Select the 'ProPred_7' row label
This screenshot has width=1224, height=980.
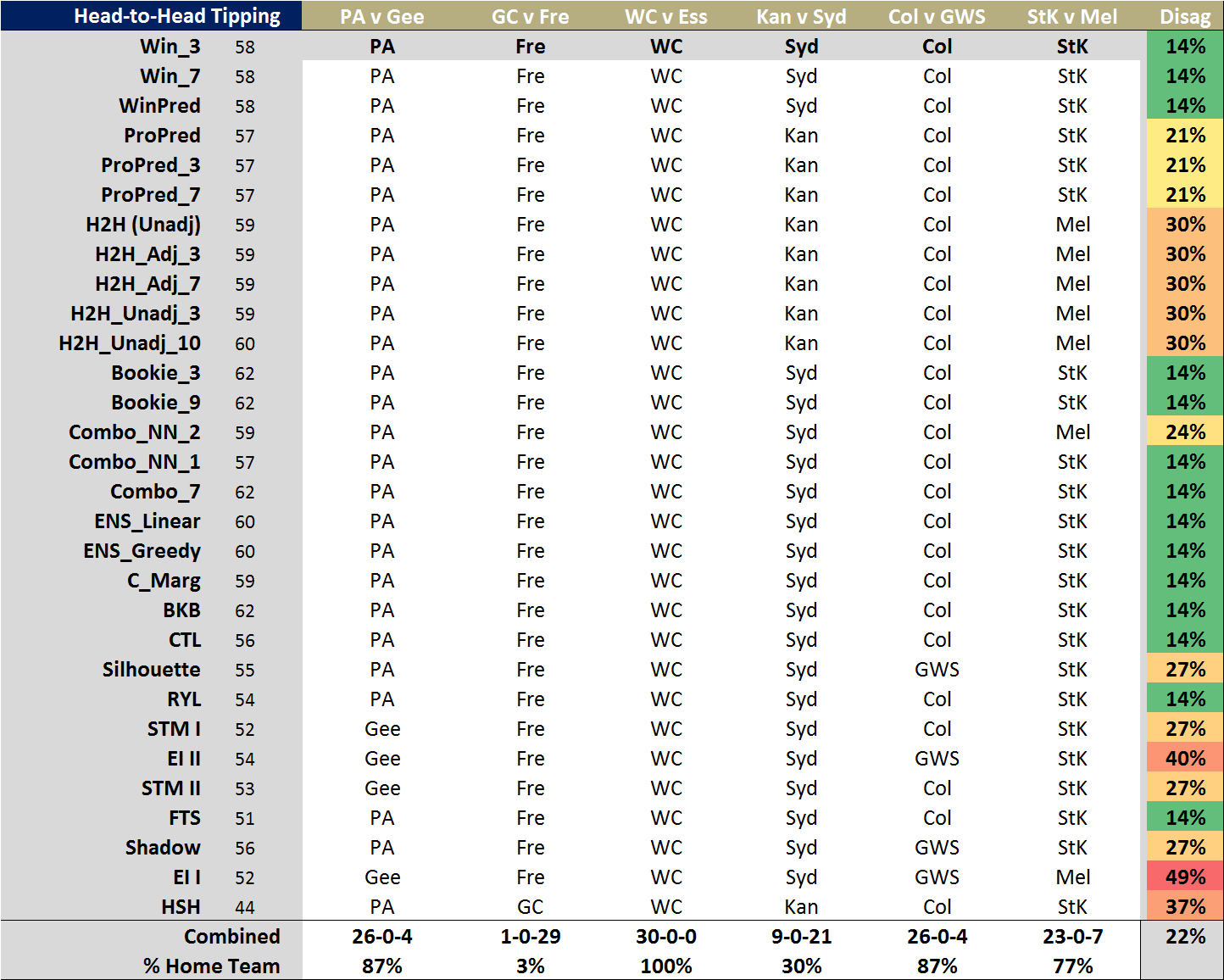tap(151, 195)
